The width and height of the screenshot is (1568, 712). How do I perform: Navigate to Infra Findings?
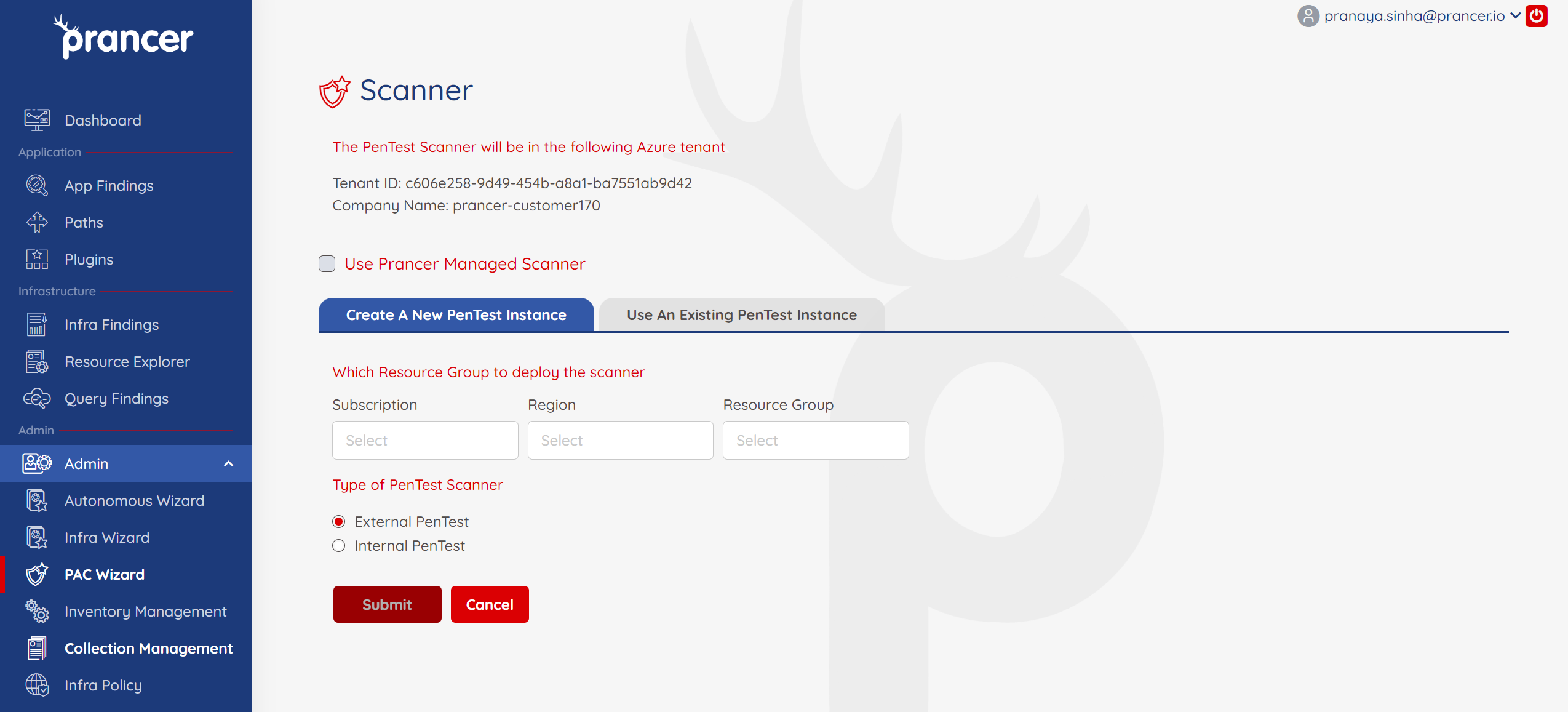(x=126, y=324)
